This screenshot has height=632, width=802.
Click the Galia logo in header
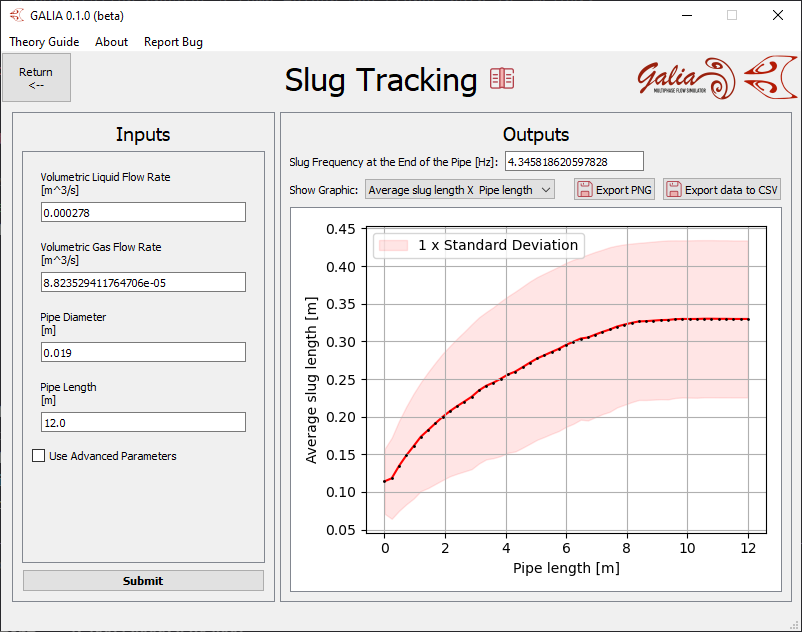pyautogui.click(x=714, y=78)
